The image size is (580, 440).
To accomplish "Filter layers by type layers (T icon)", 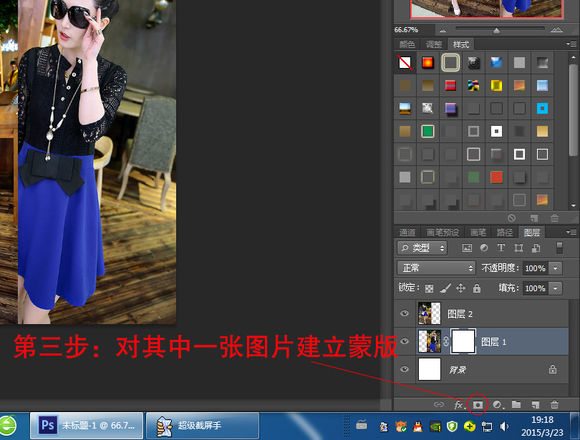I will tap(501, 248).
